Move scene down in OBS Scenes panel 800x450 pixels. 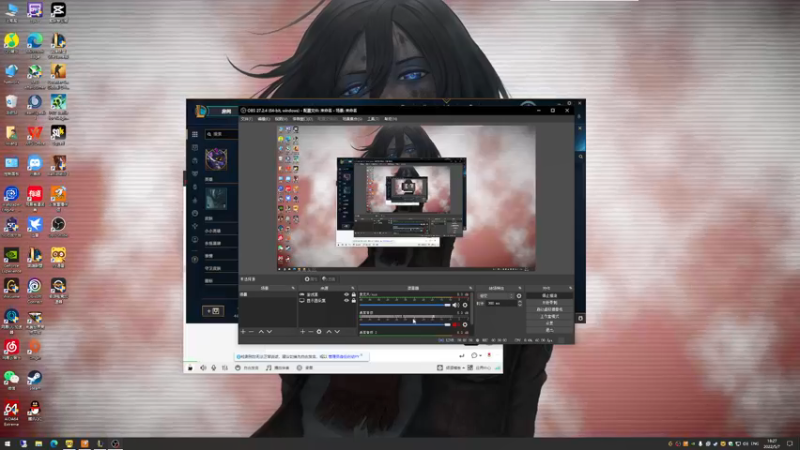tap(269, 332)
